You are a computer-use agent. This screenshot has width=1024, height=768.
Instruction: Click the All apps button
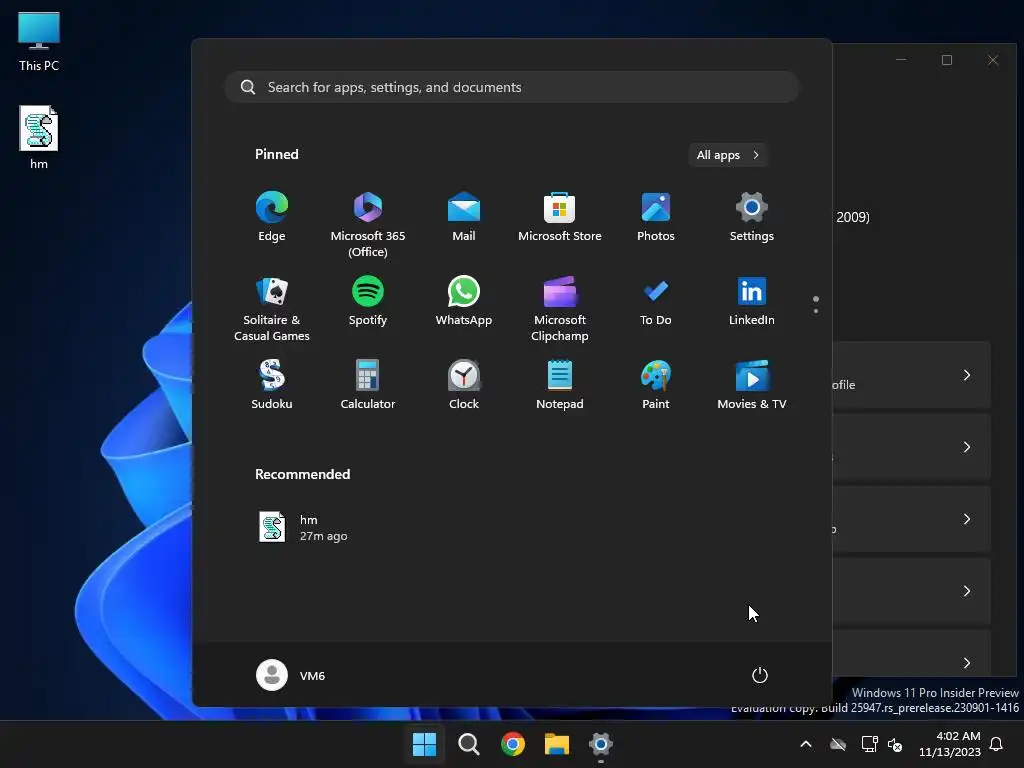(728, 155)
